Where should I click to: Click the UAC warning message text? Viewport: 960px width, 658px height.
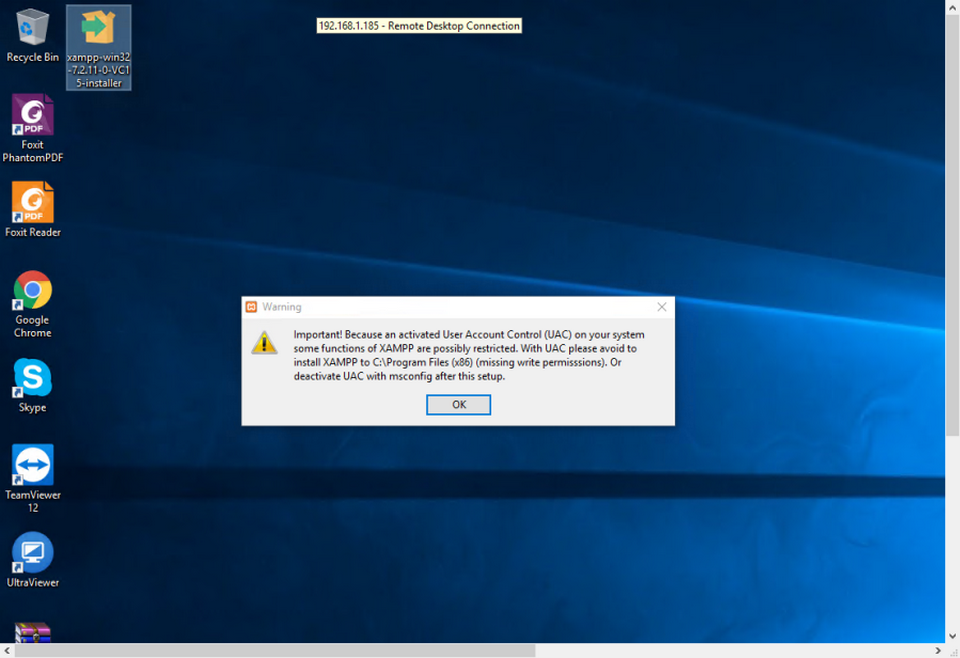point(469,355)
